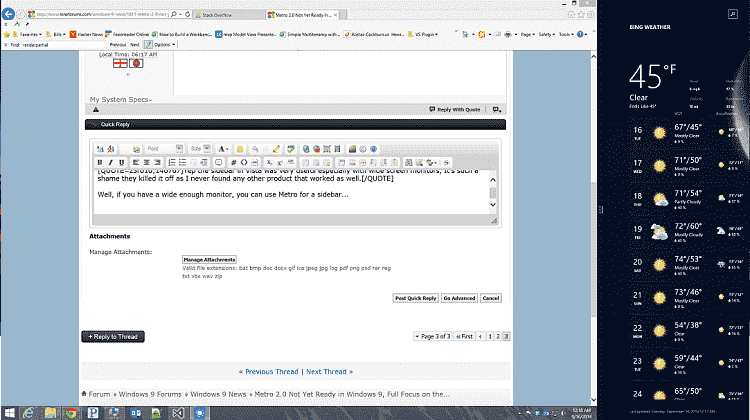Open Windows 9 News breadcrumb link

pyautogui.click(x=218, y=394)
